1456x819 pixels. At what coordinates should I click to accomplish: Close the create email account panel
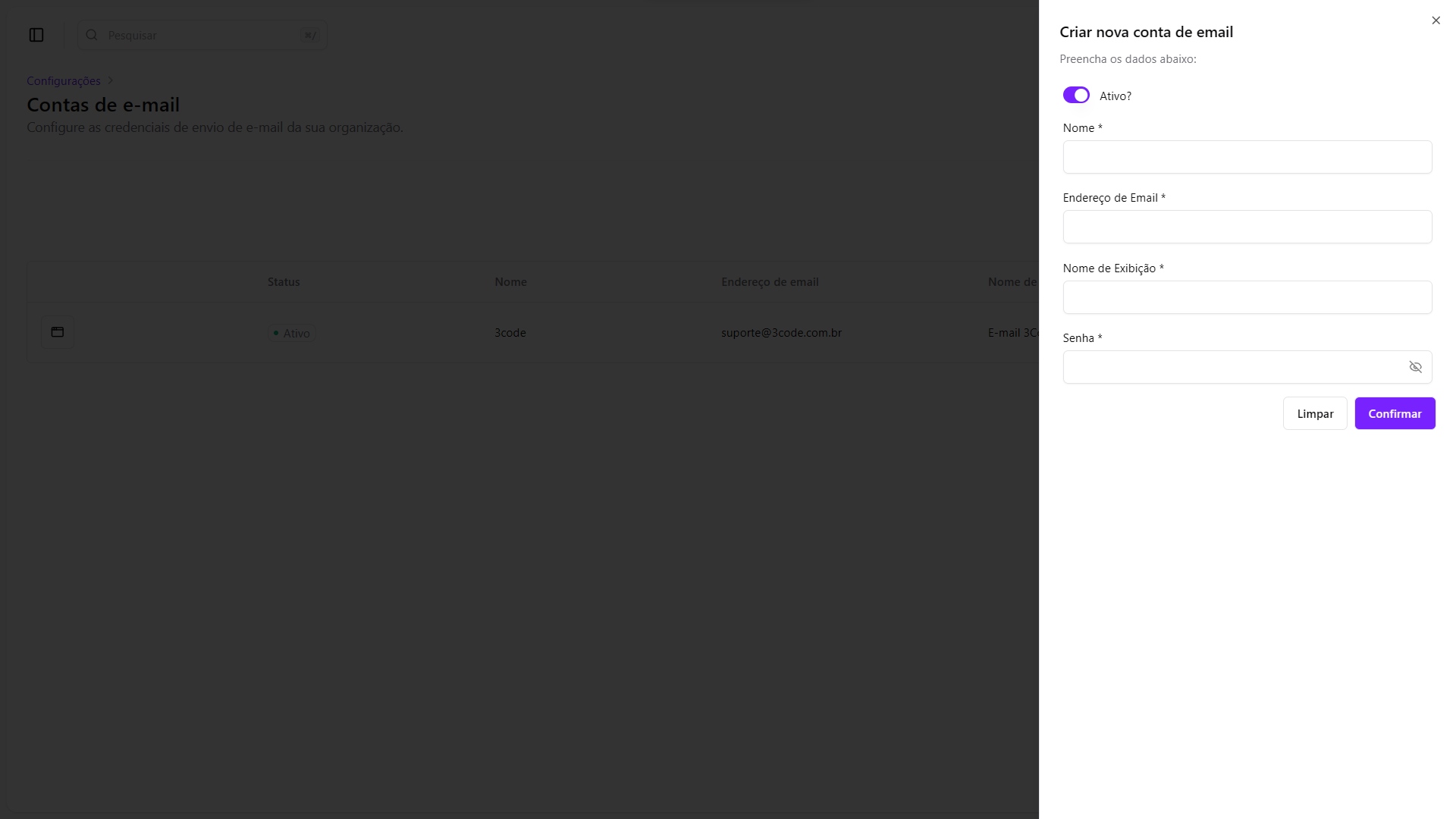coord(1436,20)
